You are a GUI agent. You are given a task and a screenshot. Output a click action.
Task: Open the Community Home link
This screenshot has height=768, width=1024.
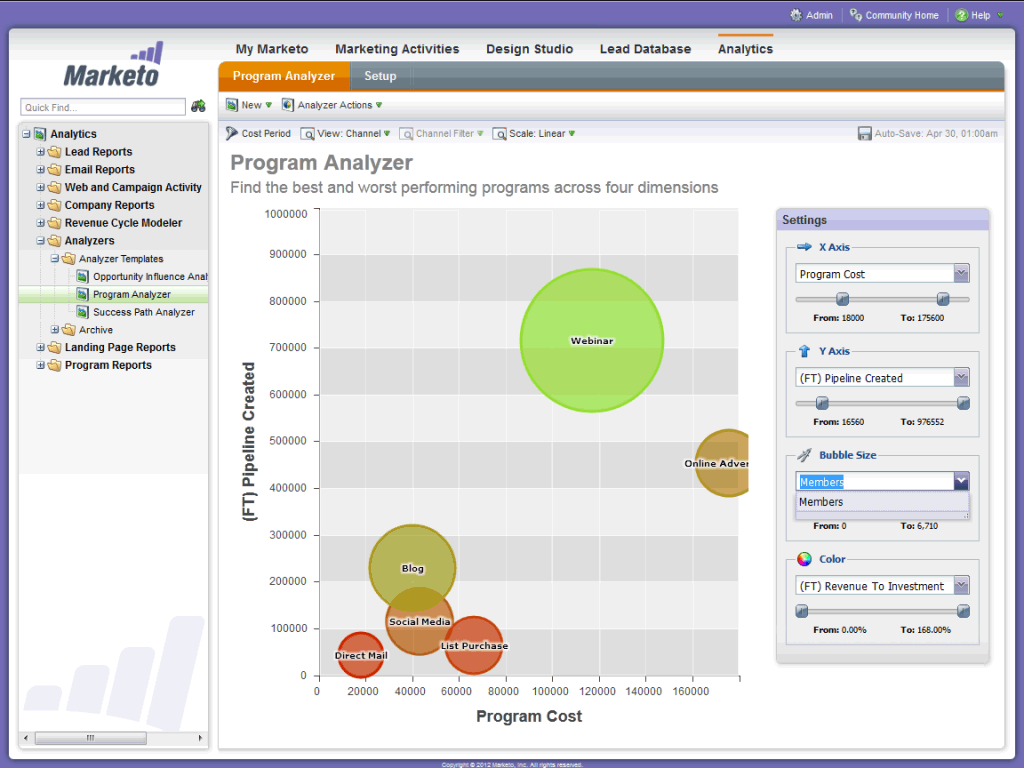[x=895, y=15]
